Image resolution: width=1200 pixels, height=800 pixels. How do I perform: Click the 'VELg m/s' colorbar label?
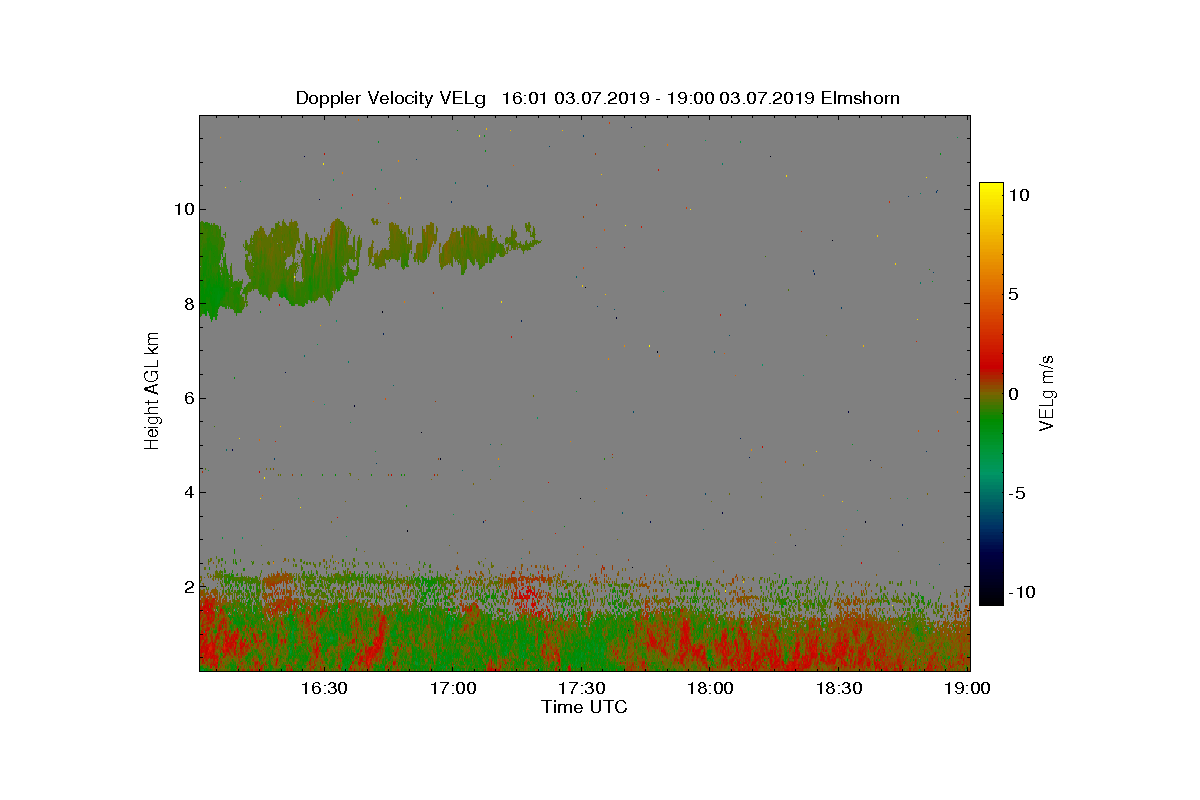click(x=1047, y=392)
